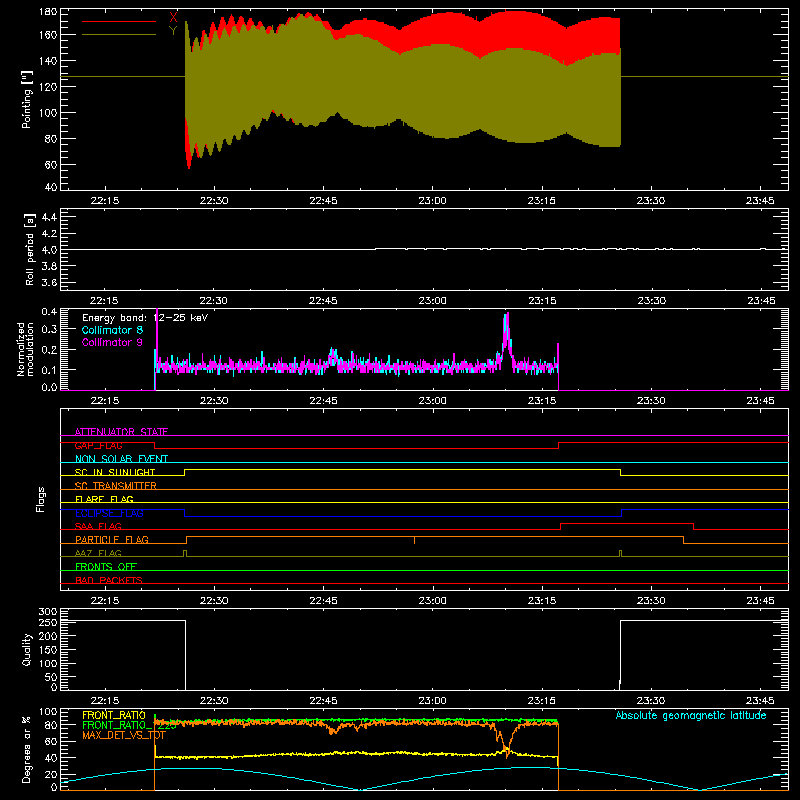
Task: Click the PARTICLE_FLAG label
Action: (112, 539)
